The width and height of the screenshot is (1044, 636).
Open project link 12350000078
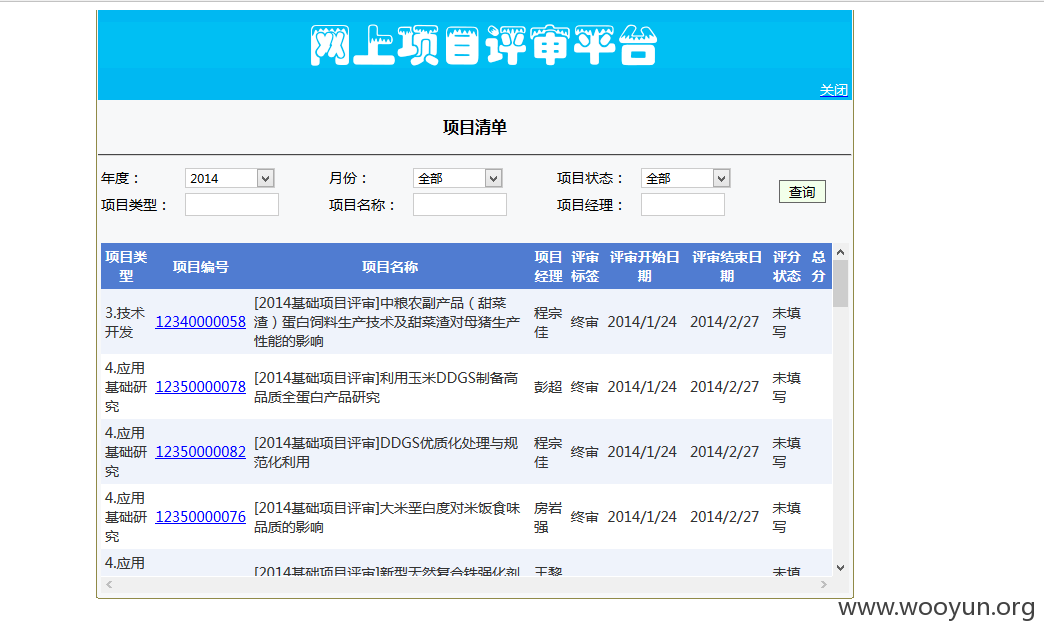[200, 387]
